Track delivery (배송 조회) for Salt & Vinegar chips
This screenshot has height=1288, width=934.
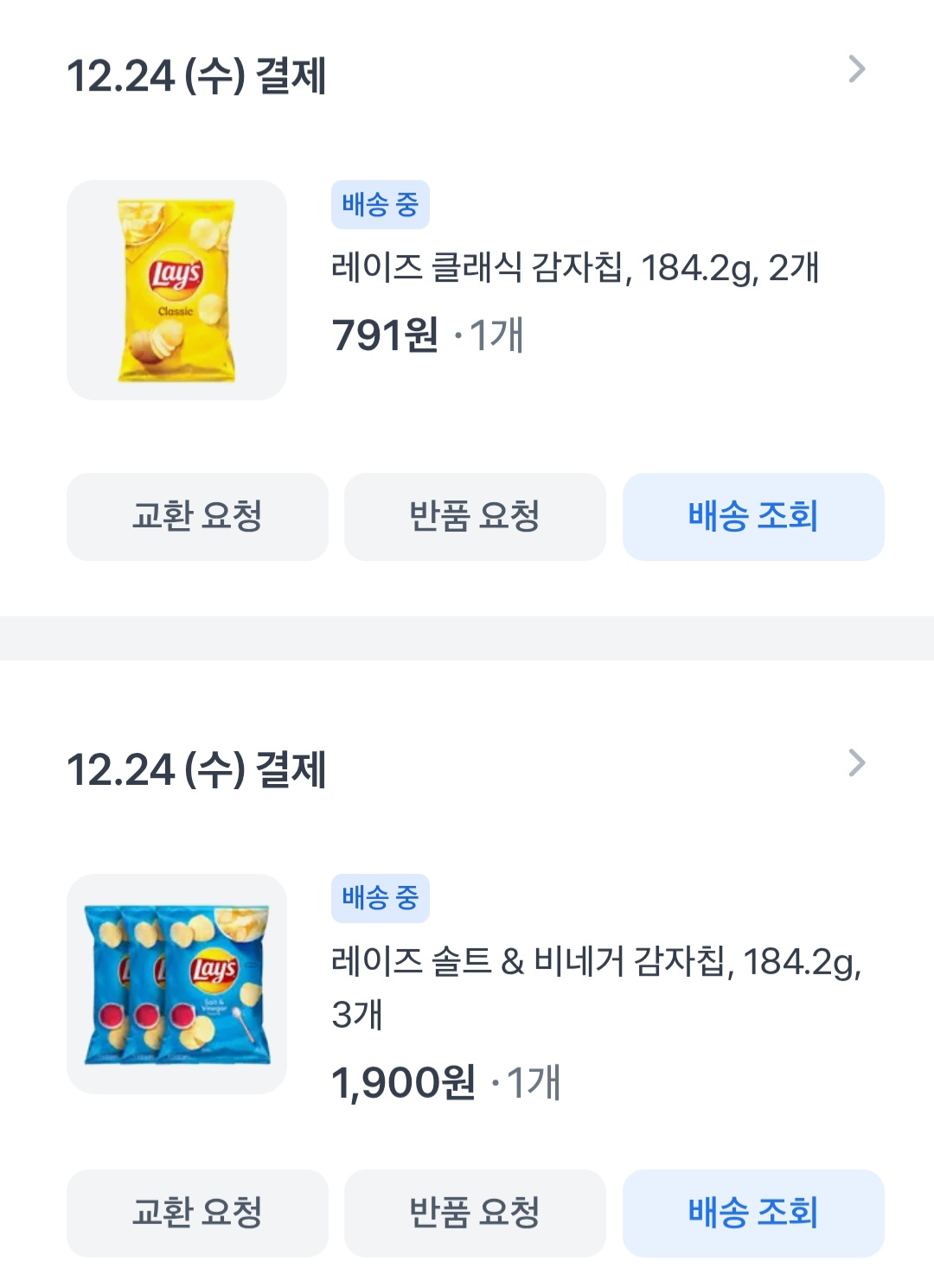click(x=753, y=1213)
